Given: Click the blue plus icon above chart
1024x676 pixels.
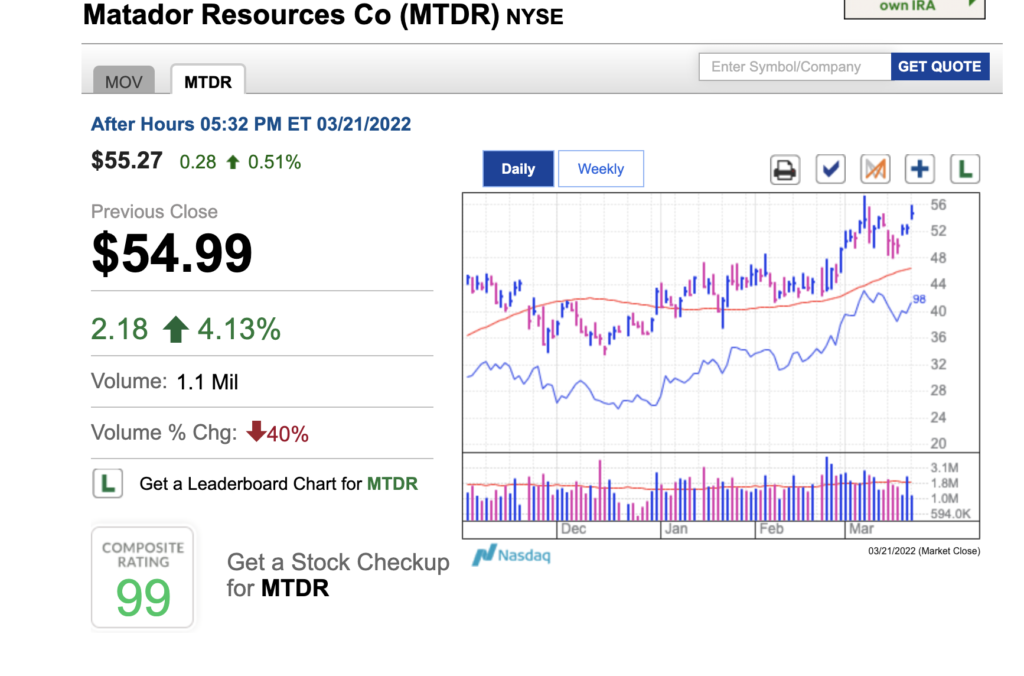Looking at the screenshot, I should tap(920, 170).
